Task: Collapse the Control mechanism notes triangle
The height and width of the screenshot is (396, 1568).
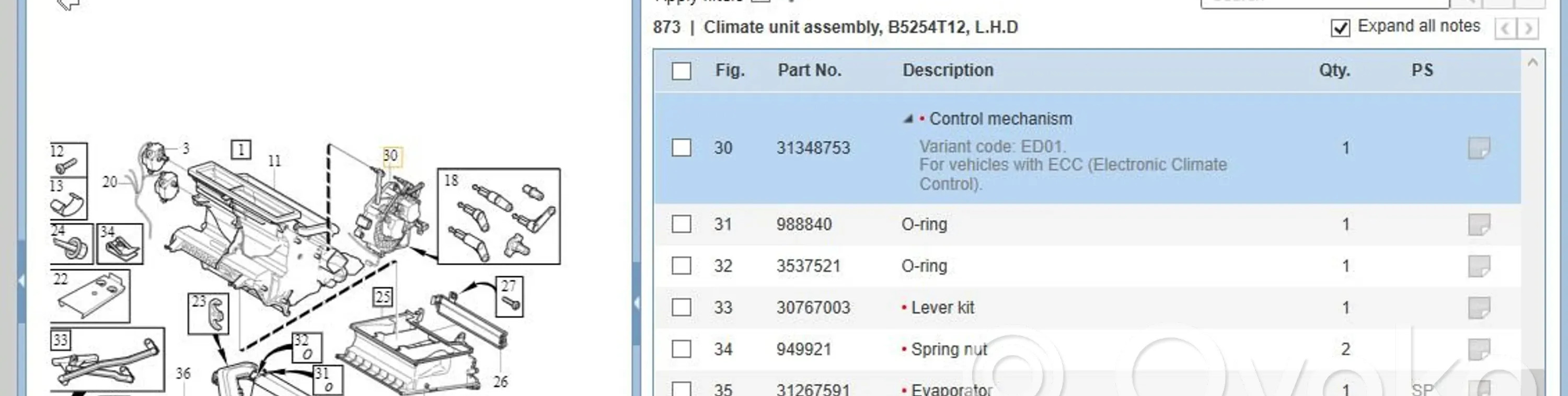Action: [x=907, y=119]
